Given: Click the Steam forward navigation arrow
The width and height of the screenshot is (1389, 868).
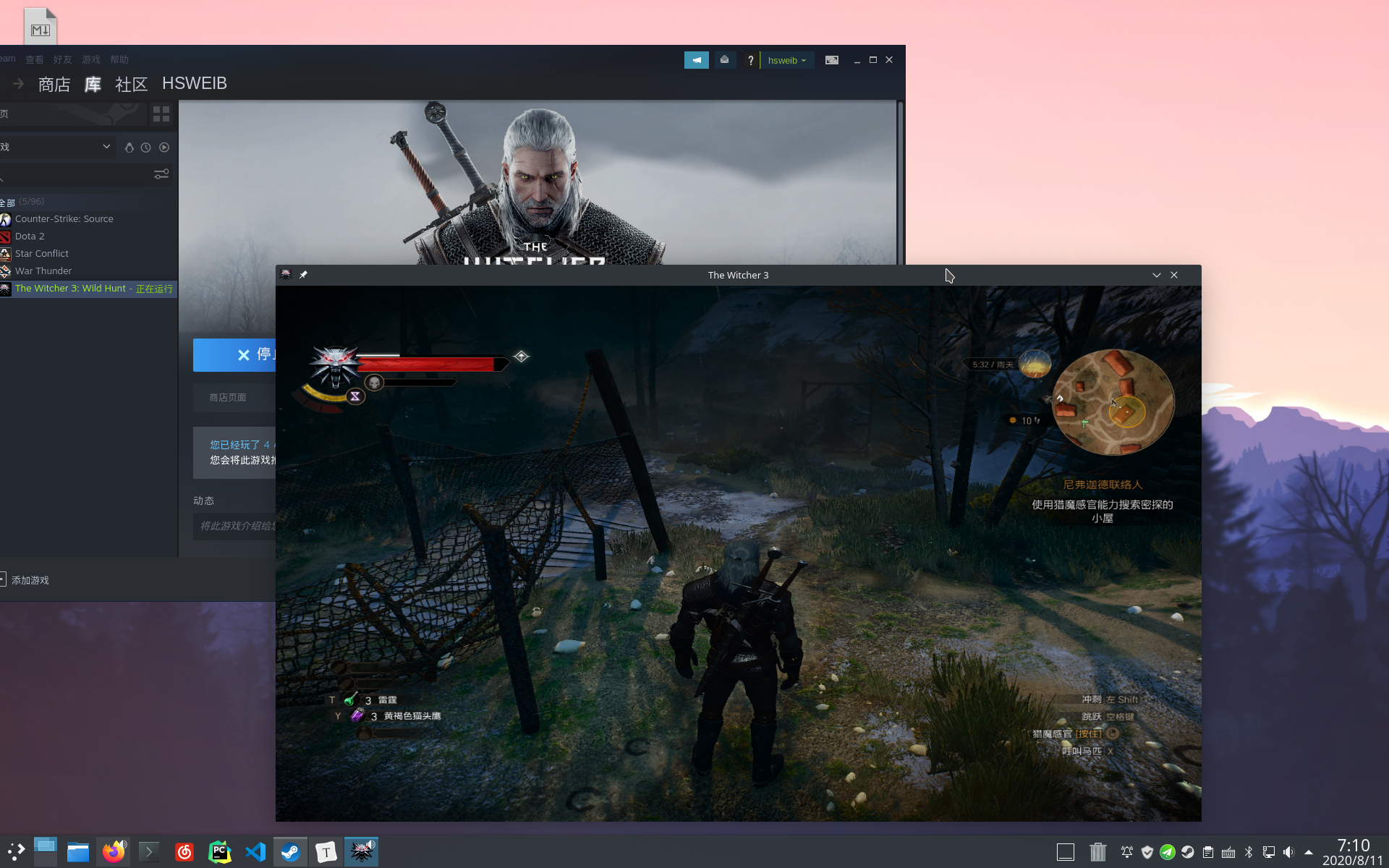Looking at the screenshot, I should (x=19, y=84).
